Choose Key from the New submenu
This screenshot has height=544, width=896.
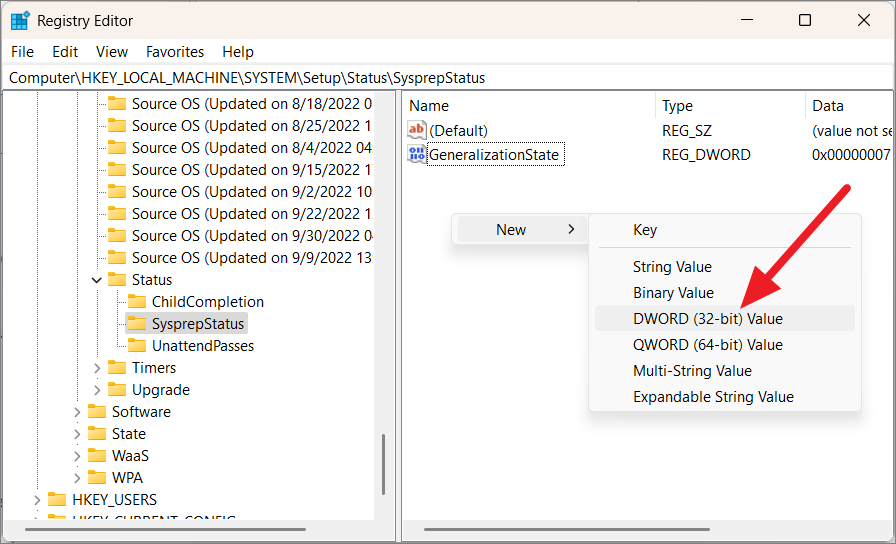click(x=725, y=230)
